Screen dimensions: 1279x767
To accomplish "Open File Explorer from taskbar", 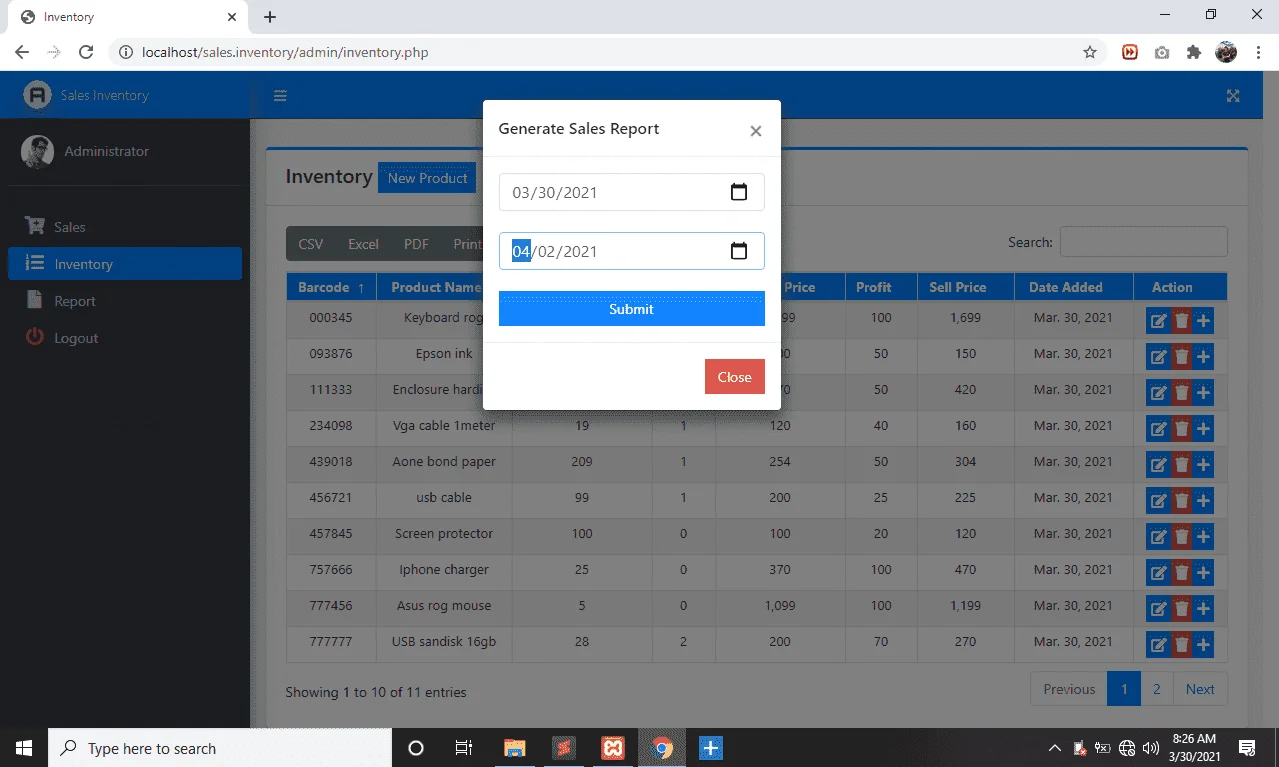I will (x=515, y=748).
